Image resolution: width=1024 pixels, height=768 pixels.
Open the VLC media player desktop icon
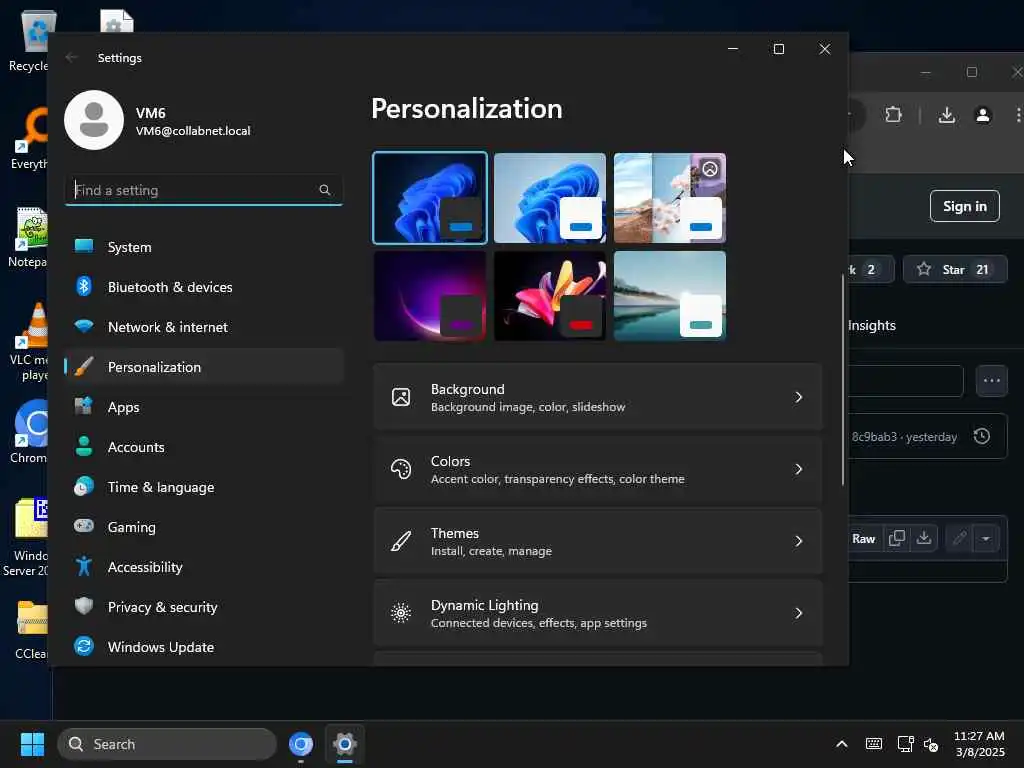coord(31,342)
